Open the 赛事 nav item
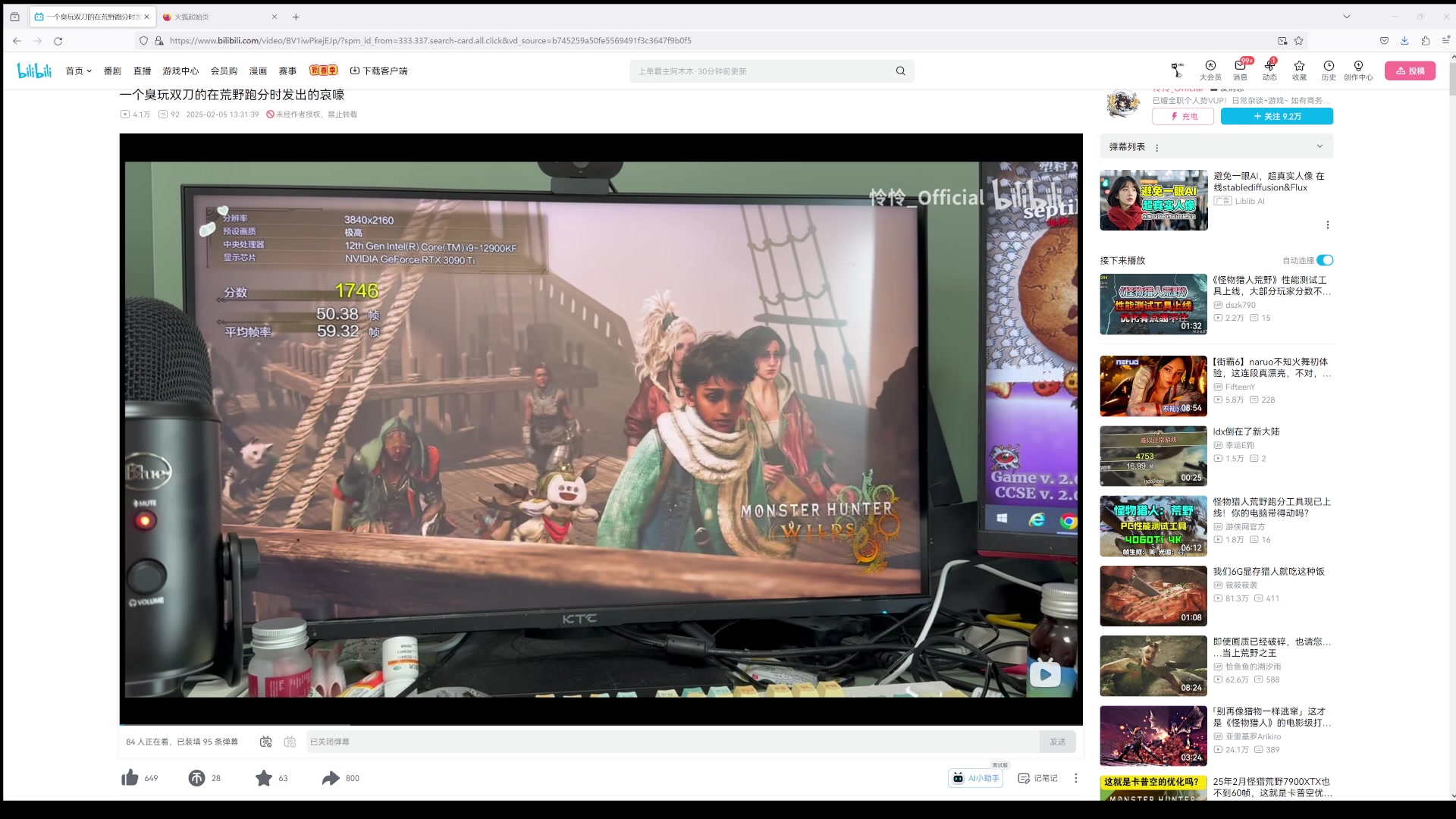Screen dimensions: 1456x819 tap(287, 71)
